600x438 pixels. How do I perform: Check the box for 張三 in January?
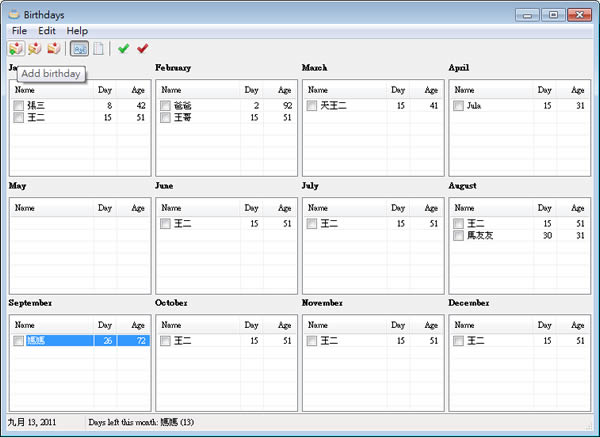tap(18, 106)
